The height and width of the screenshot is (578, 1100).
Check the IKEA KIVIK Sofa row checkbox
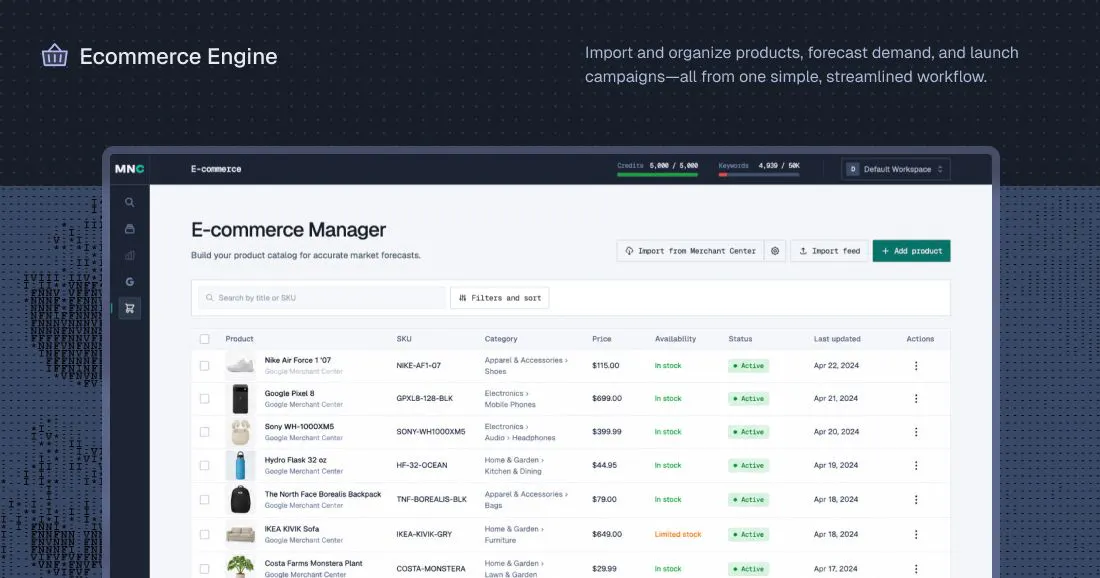click(x=204, y=535)
